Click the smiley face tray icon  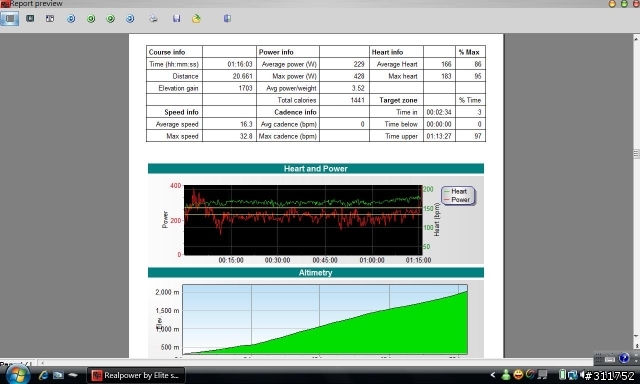(x=518, y=375)
